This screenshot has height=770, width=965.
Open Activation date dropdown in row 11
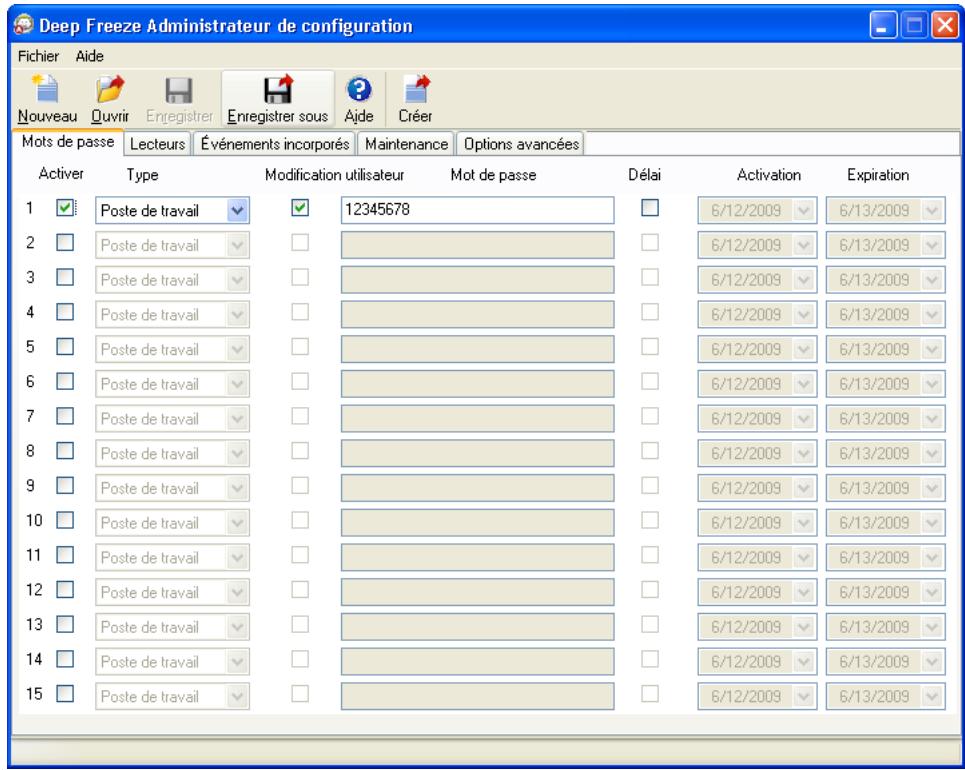coord(803,558)
